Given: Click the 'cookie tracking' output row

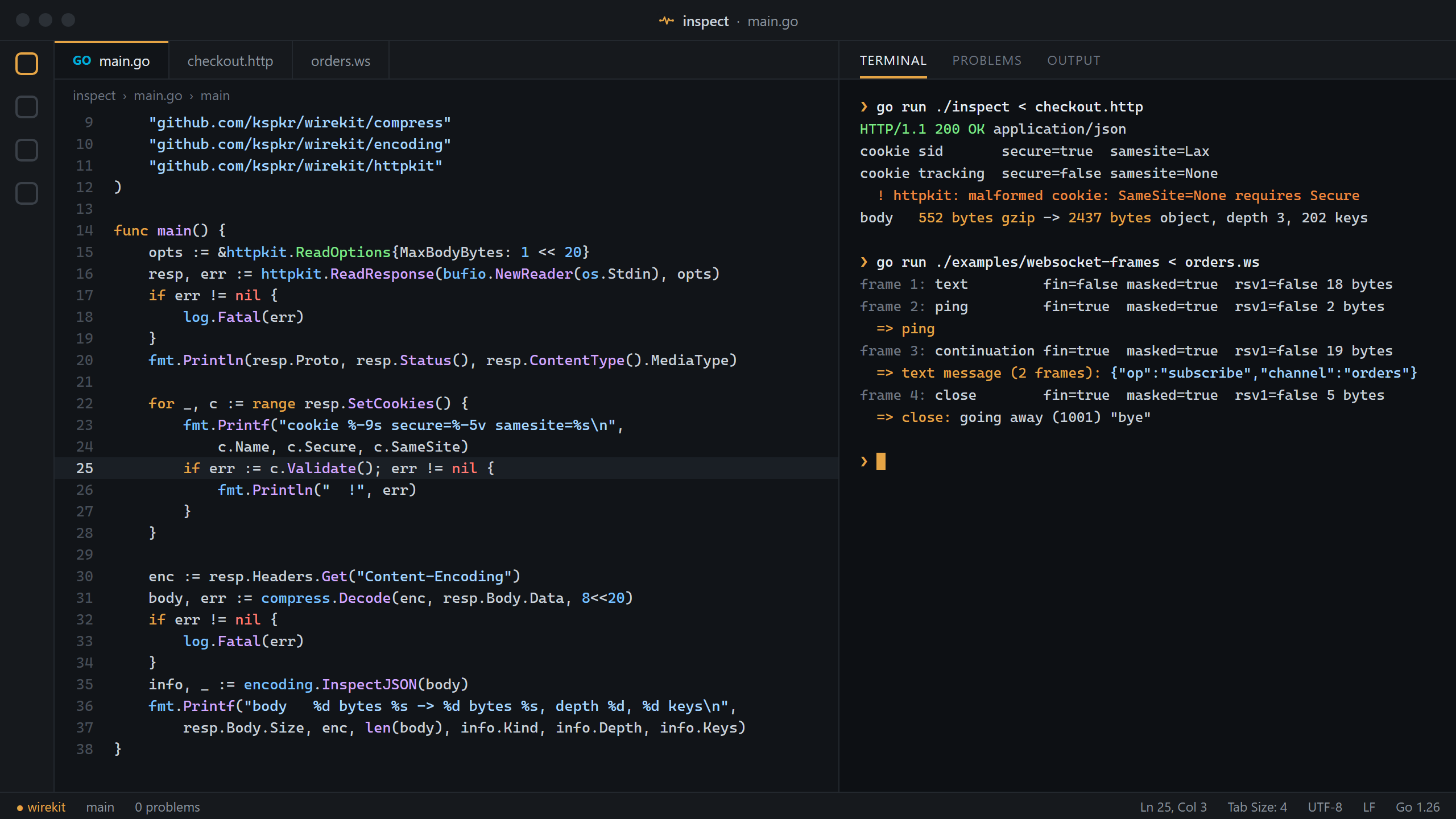Looking at the screenshot, I should (1039, 173).
